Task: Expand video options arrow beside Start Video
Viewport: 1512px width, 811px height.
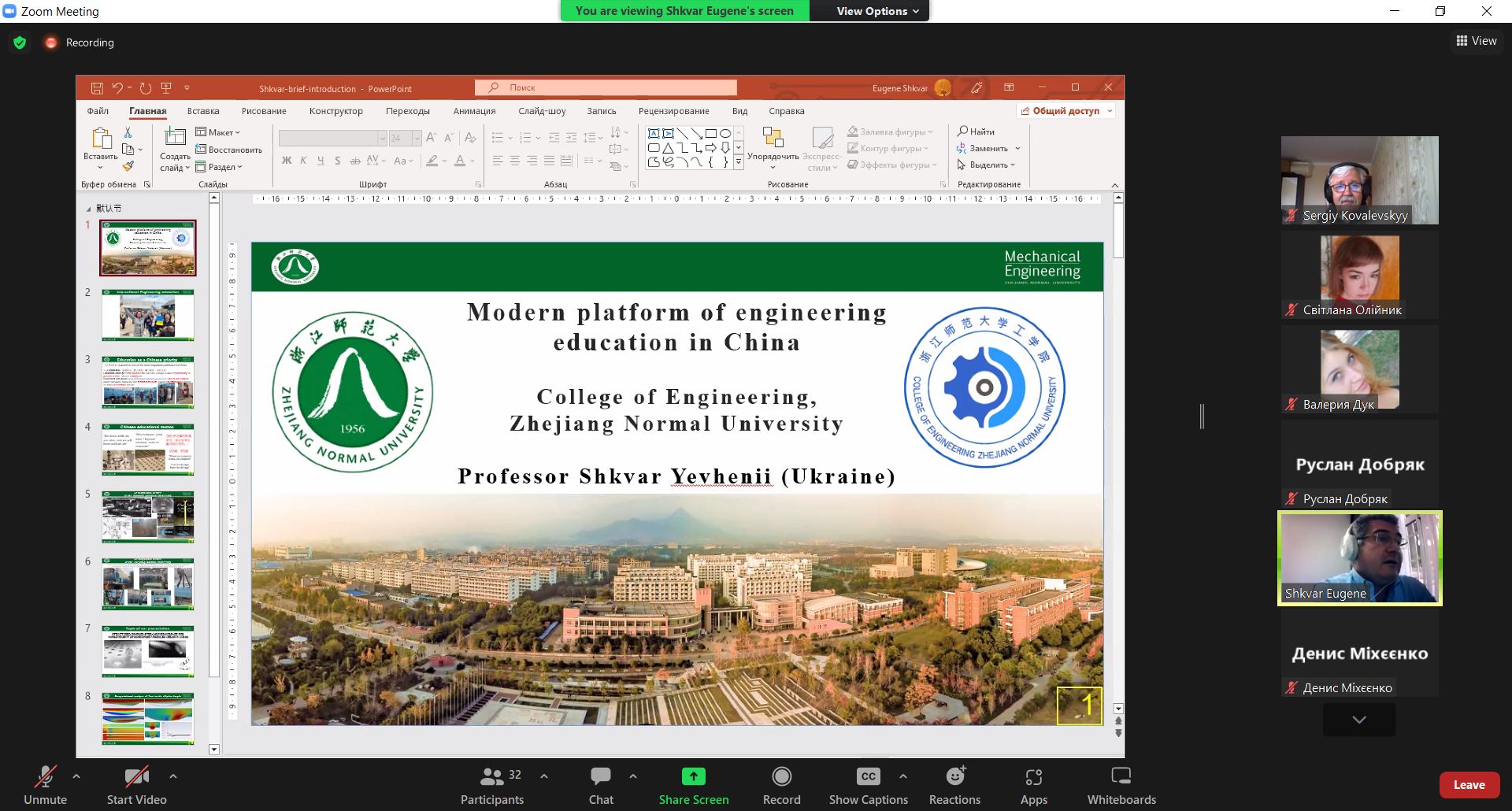Action: pyautogui.click(x=172, y=776)
